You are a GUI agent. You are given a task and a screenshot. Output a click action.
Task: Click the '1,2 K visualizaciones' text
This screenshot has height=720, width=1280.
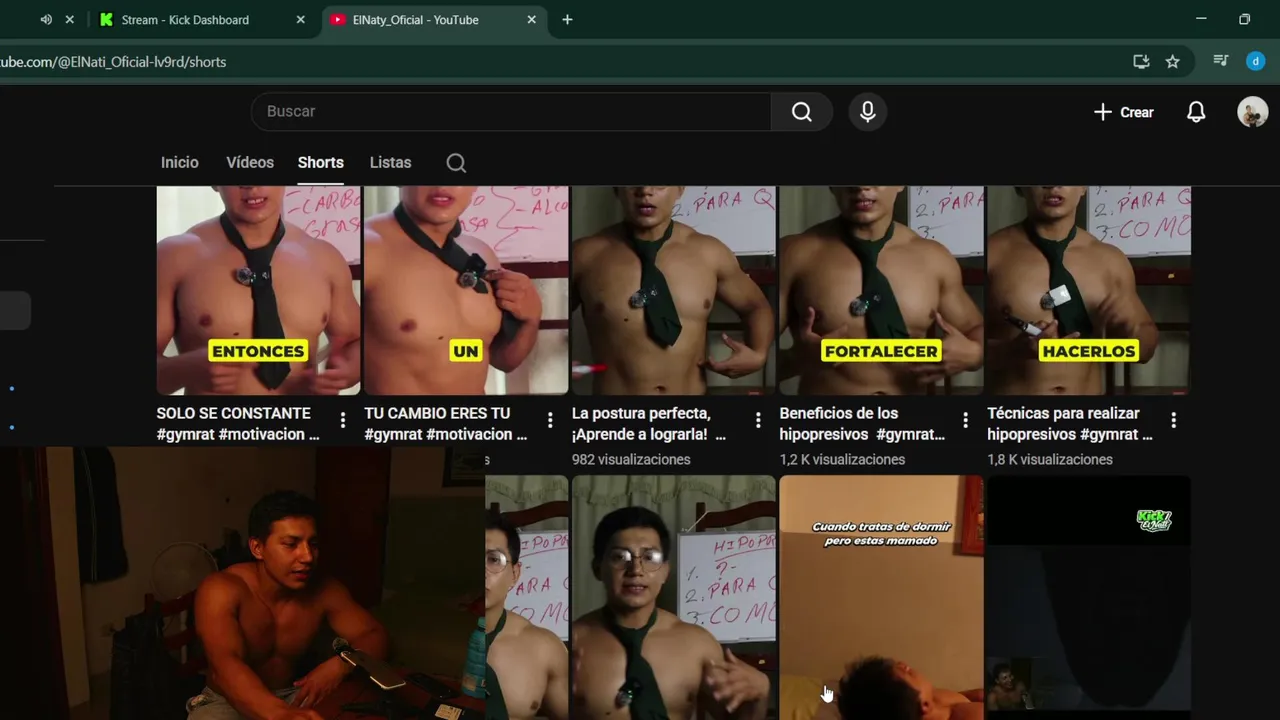[842, 460]
